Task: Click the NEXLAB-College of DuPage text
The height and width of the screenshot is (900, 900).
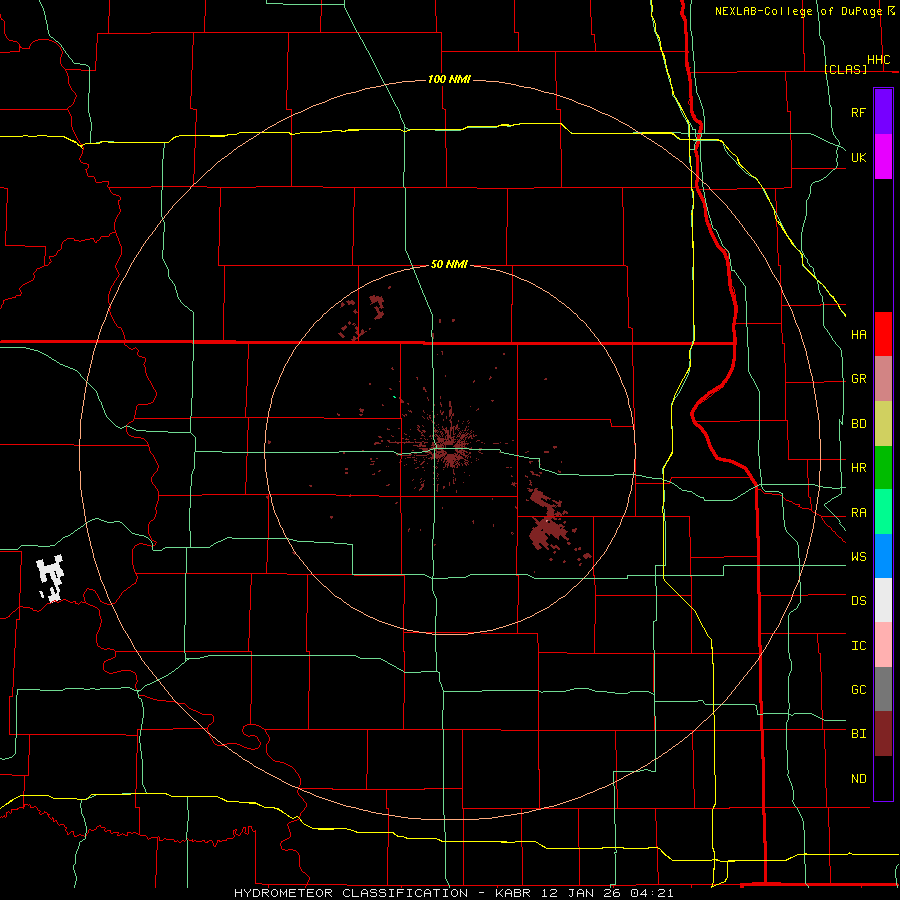Action: (798, 11)
